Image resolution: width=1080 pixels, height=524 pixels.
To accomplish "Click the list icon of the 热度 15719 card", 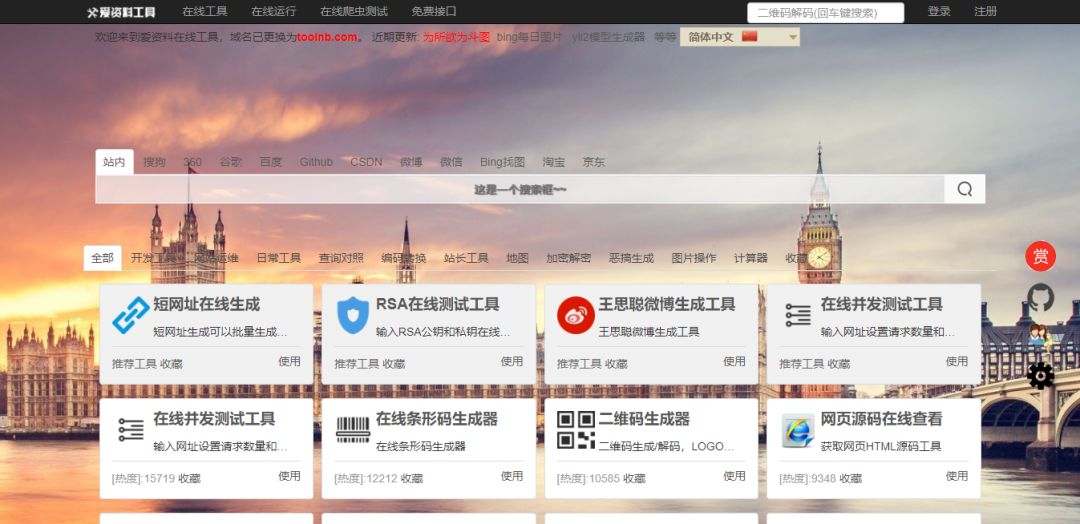I will coord(131,430).
